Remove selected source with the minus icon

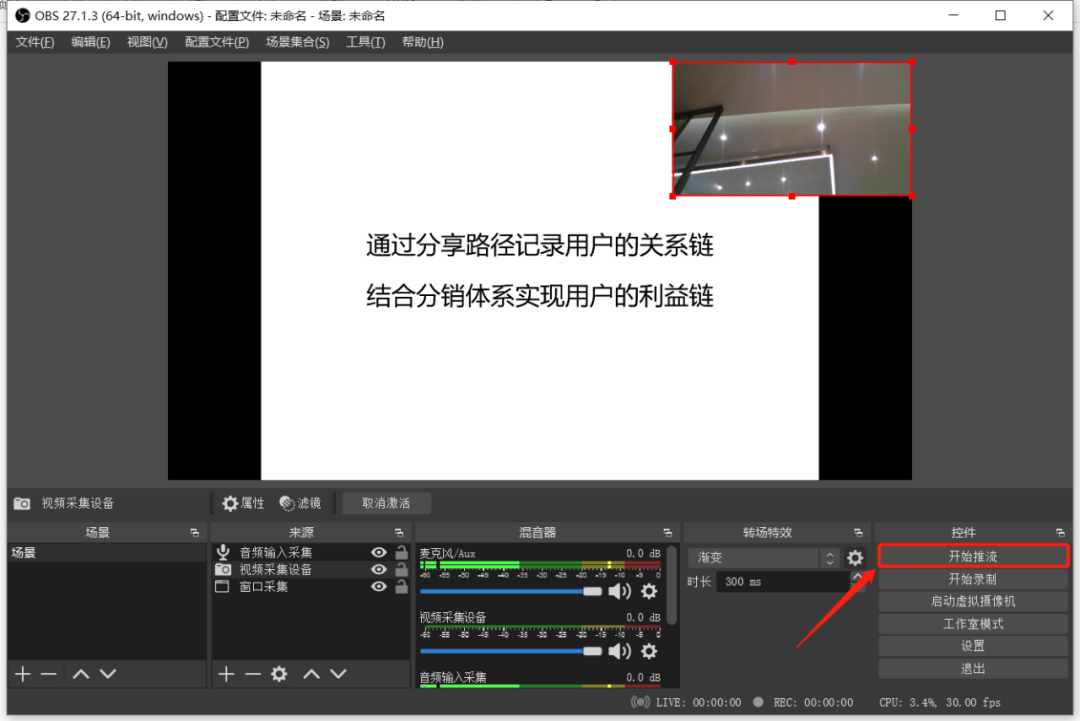(253, 674)
